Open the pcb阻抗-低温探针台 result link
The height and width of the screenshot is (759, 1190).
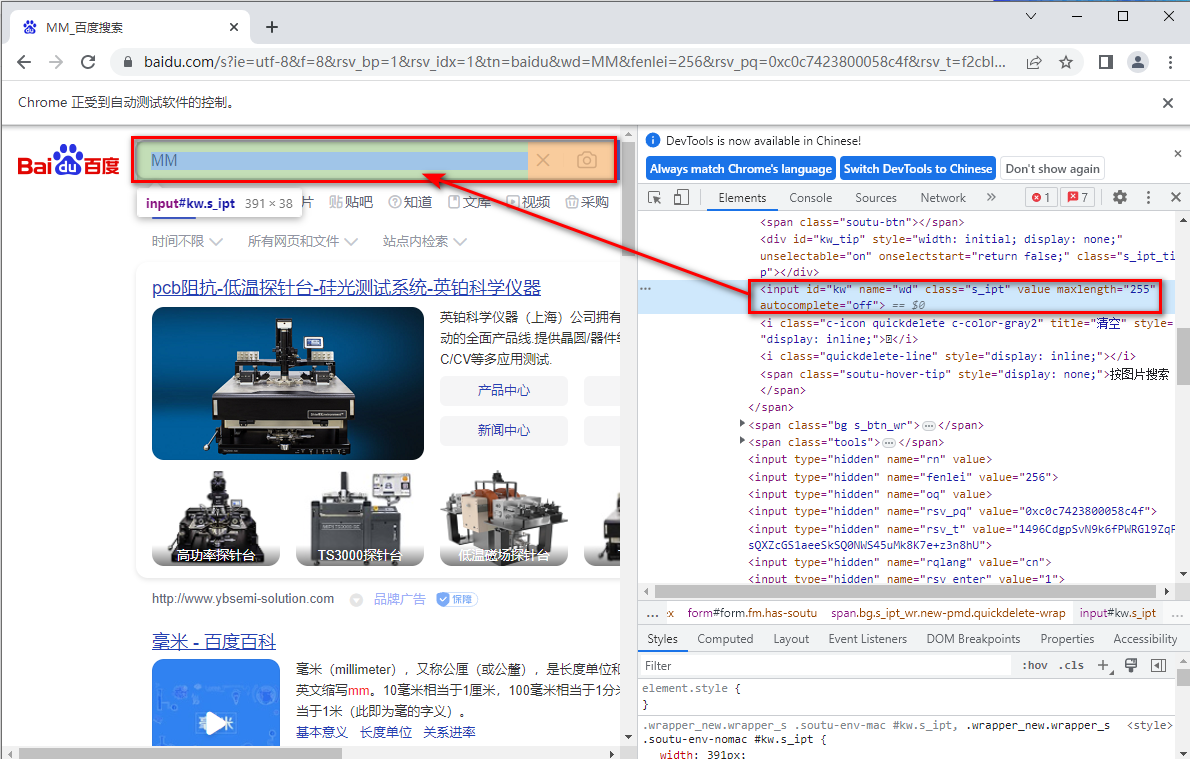click(x=346, y=288)
